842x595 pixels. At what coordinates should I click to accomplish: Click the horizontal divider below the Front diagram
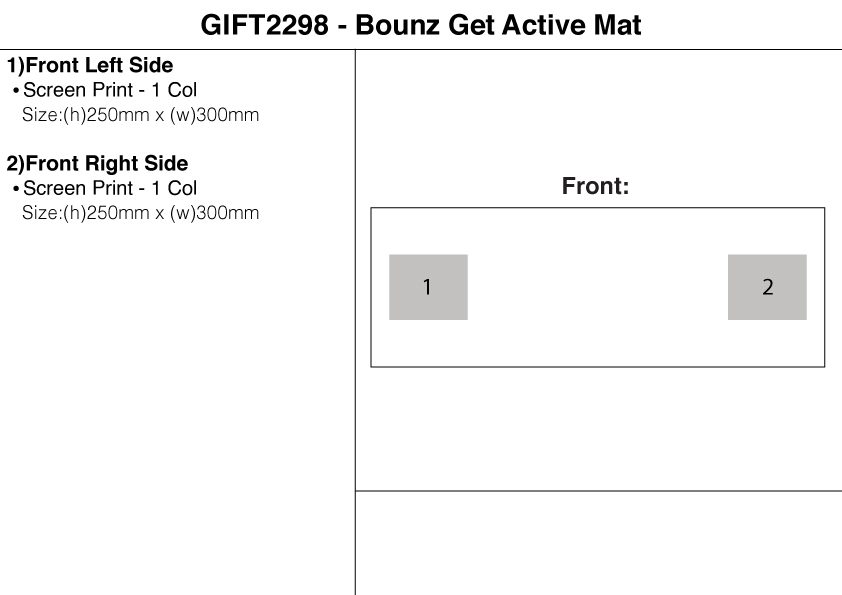pos(598,491)
